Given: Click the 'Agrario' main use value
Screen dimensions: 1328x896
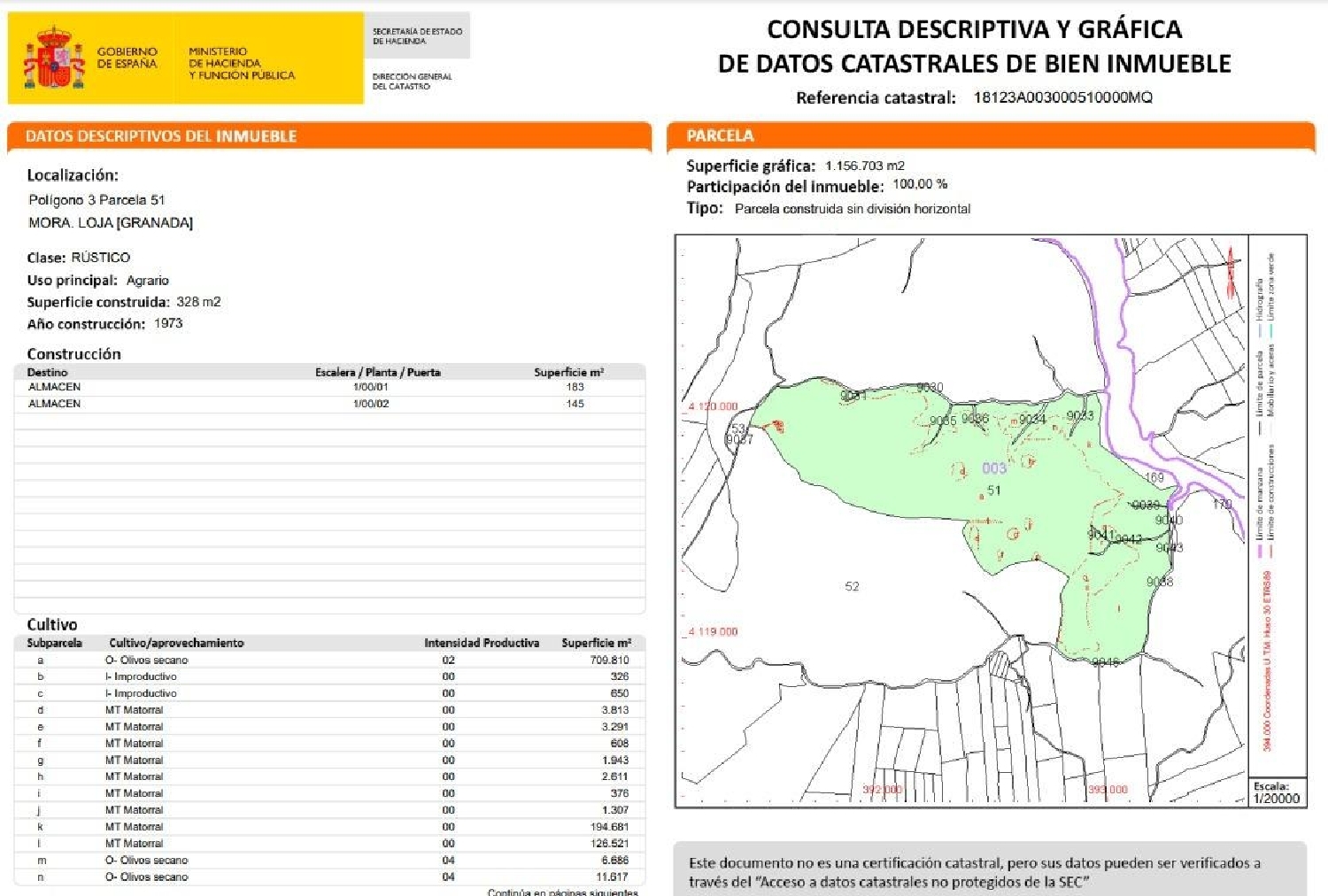Looking at the screenshot, I should click(x=147, y=280).
